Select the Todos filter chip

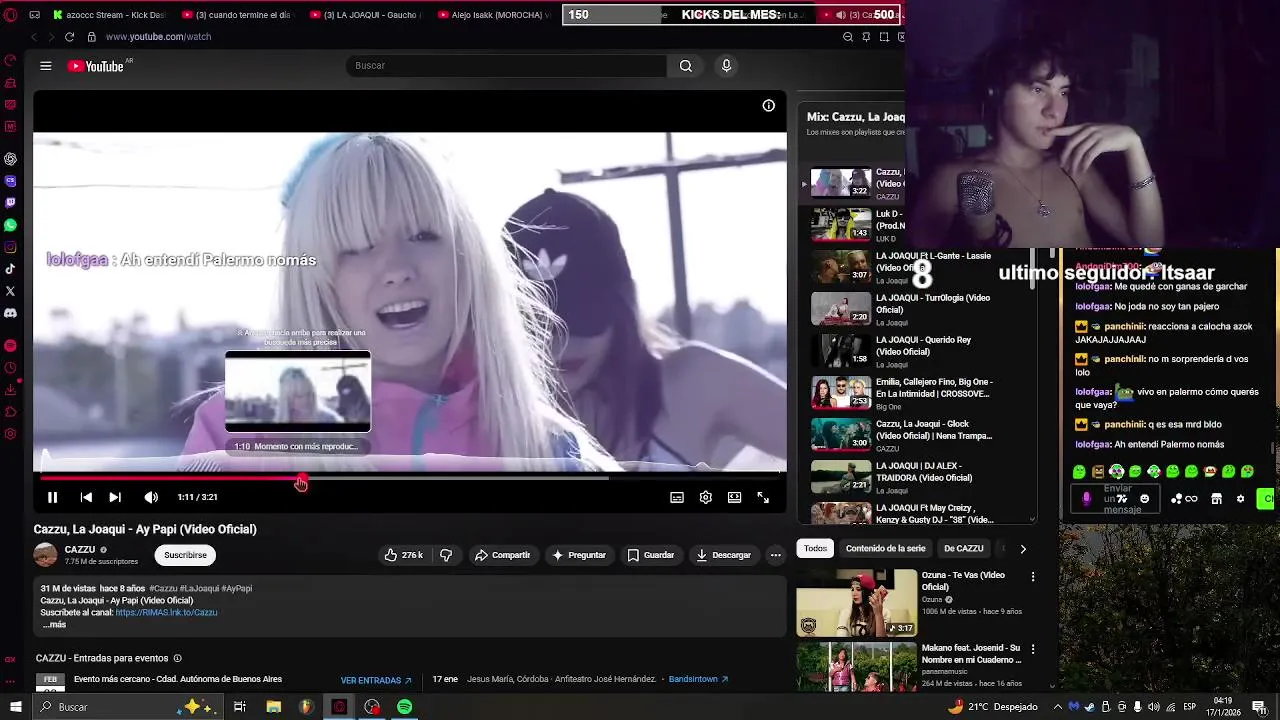pos(815,548)
